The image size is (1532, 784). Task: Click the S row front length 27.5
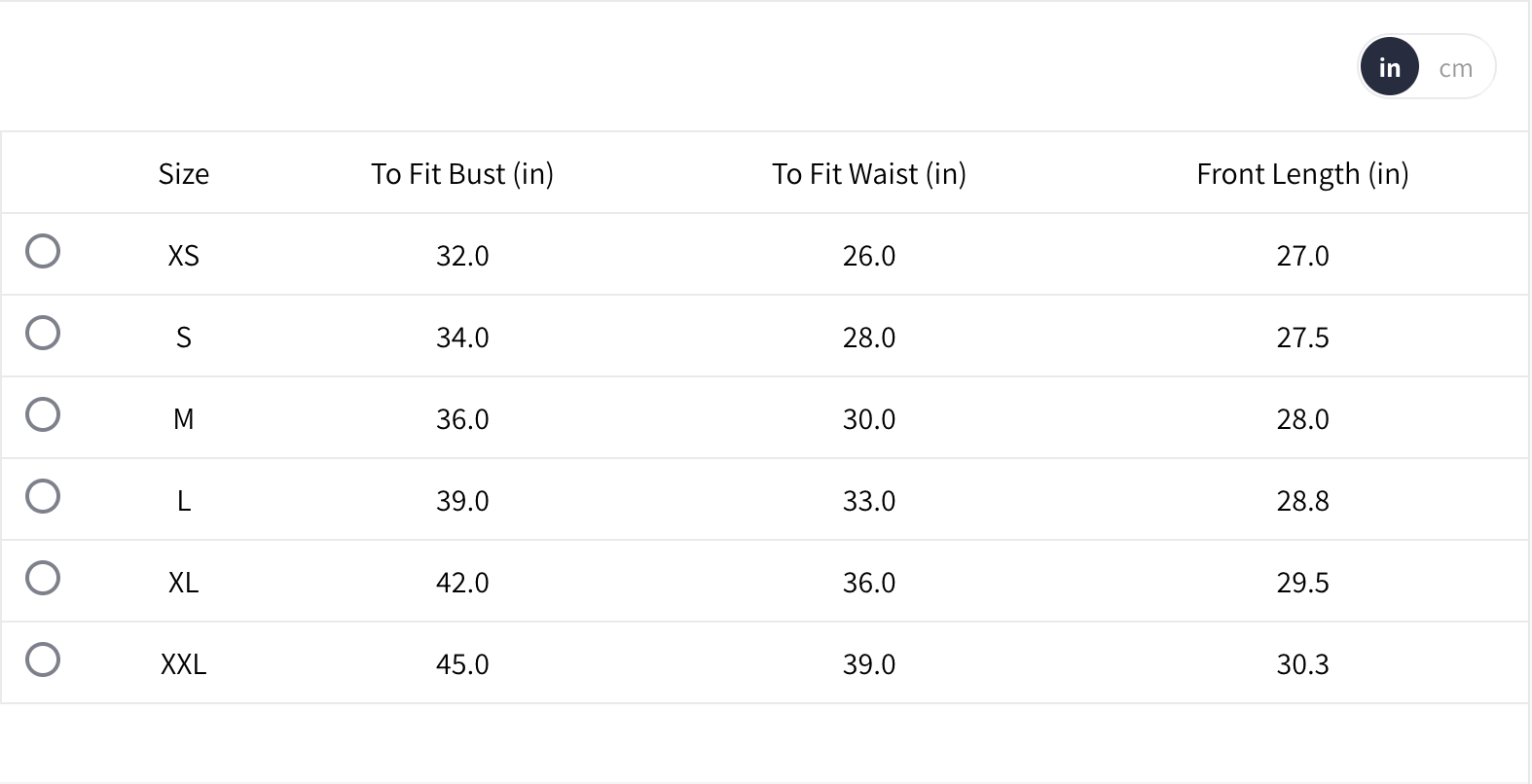(x=1302, y=338)
